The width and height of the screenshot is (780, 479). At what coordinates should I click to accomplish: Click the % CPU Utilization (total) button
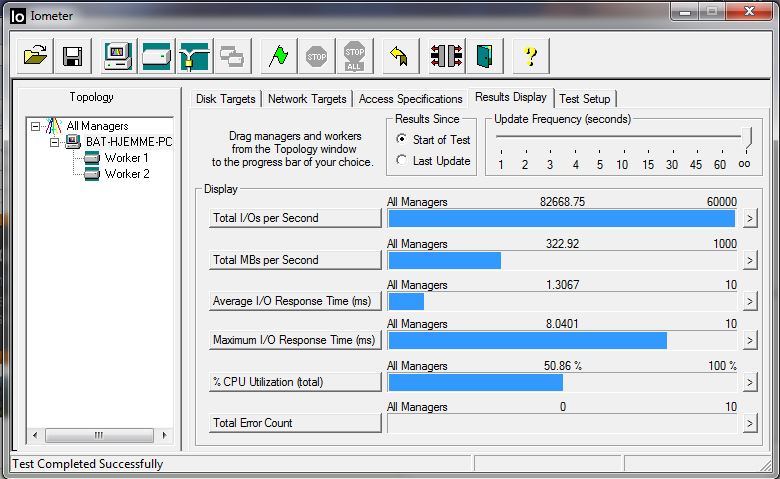[295, 382]
